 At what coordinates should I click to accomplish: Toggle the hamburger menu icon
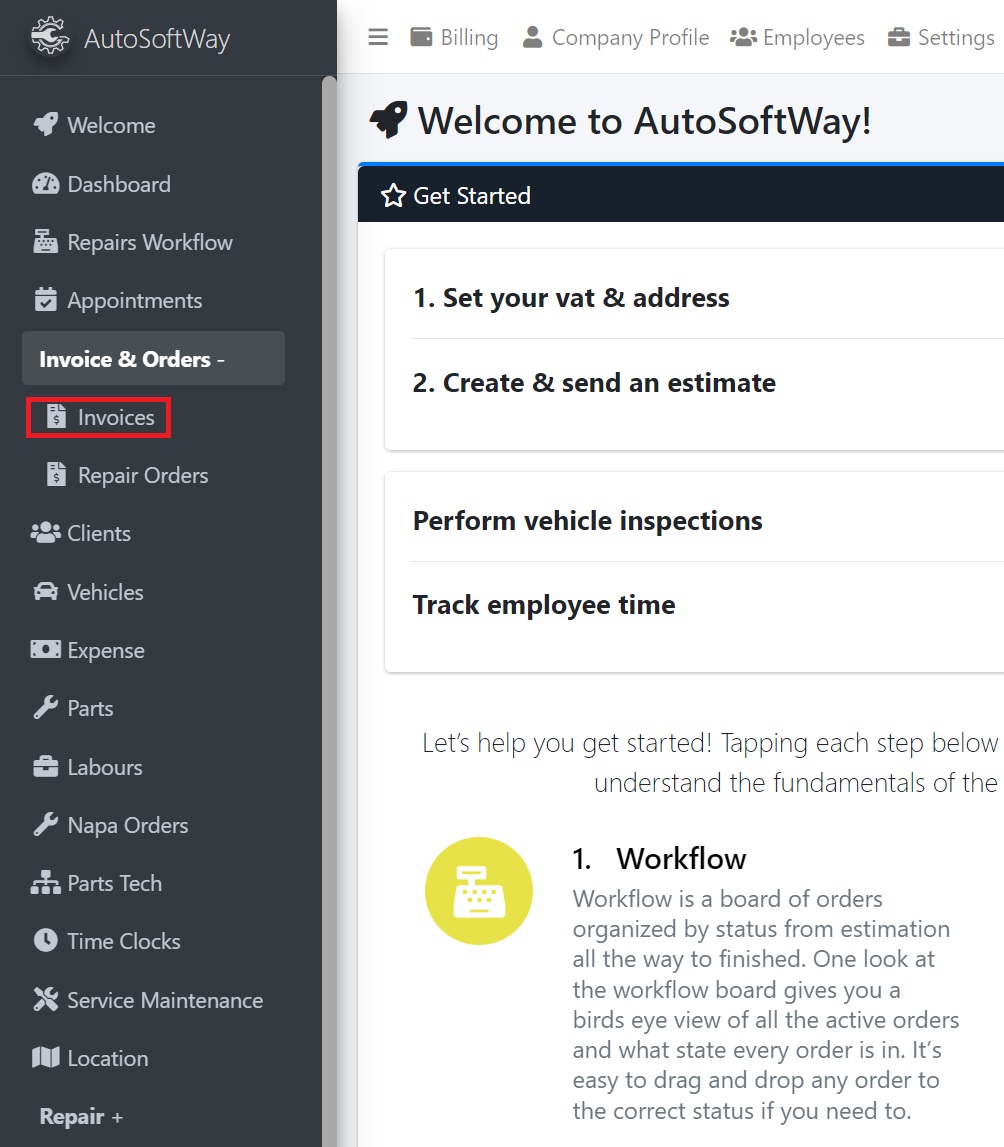[378, 36]
